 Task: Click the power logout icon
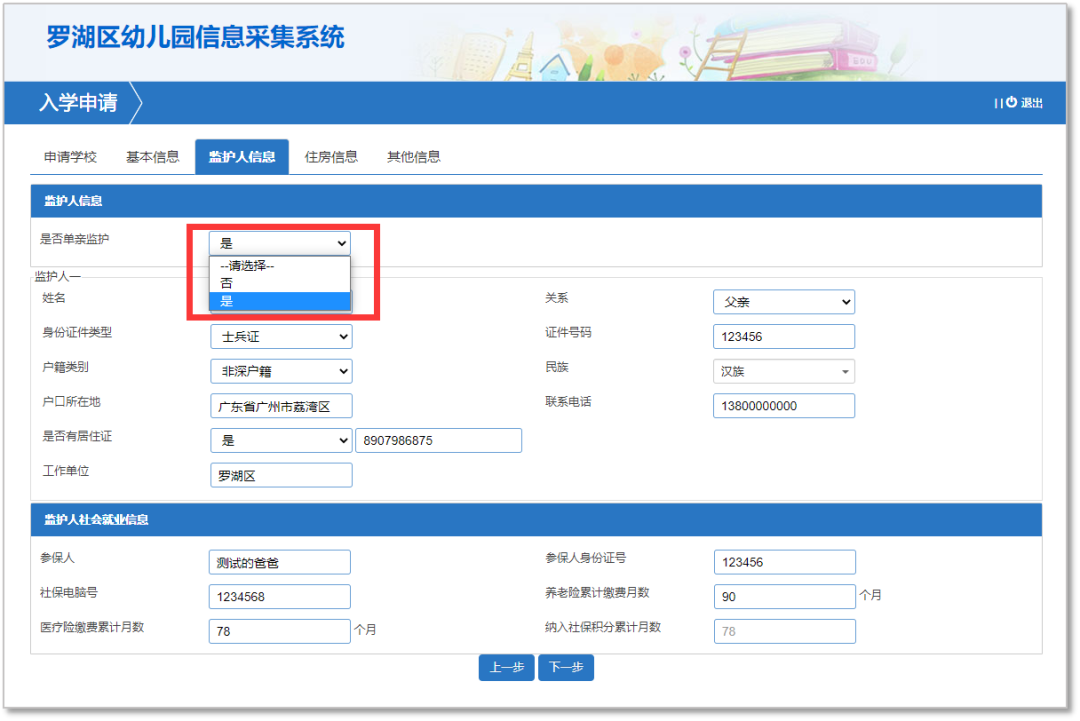(x=1010, y=103)
